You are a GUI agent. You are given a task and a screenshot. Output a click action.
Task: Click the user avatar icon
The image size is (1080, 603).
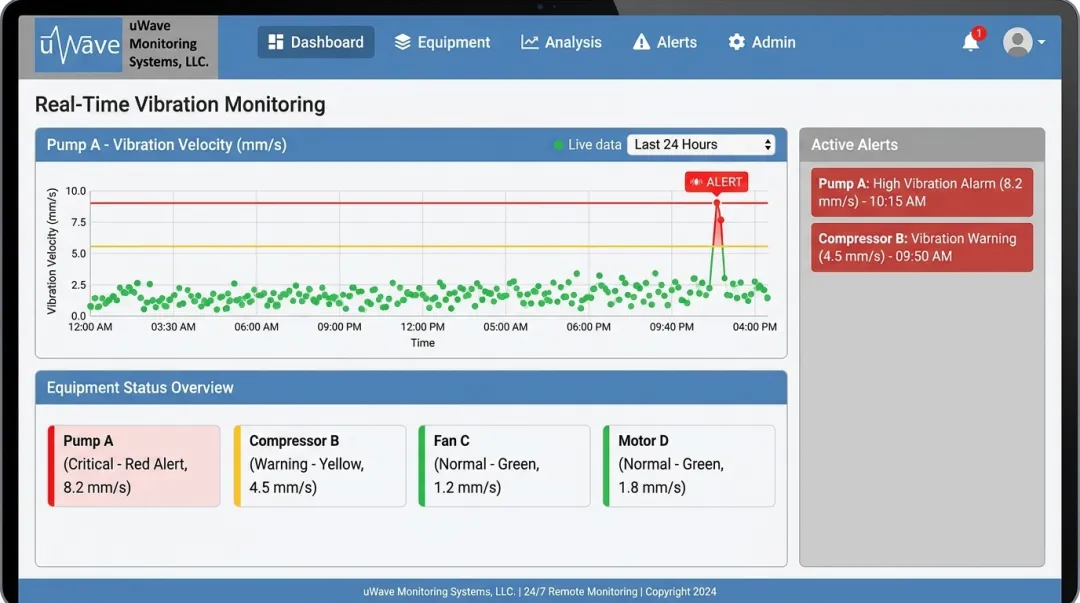click(1017, 42)
